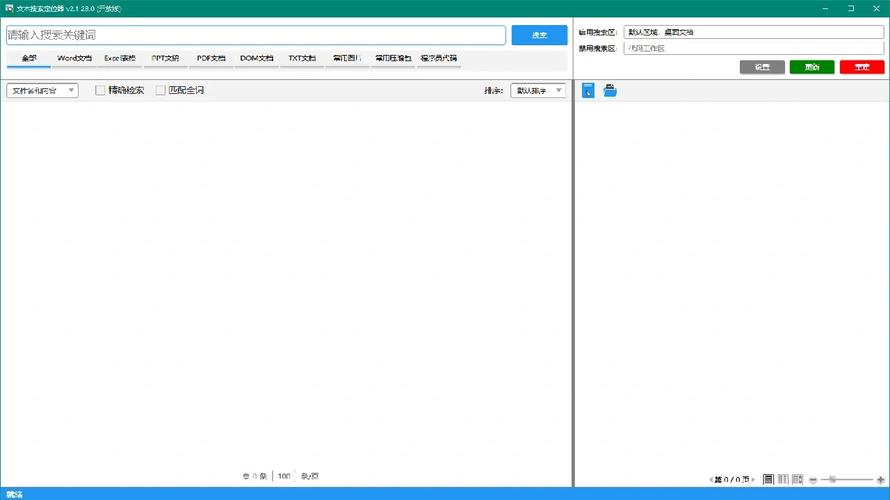Go to previous page arrow
The width and height of the screenshot is (890, 500).
pos(712,480)
